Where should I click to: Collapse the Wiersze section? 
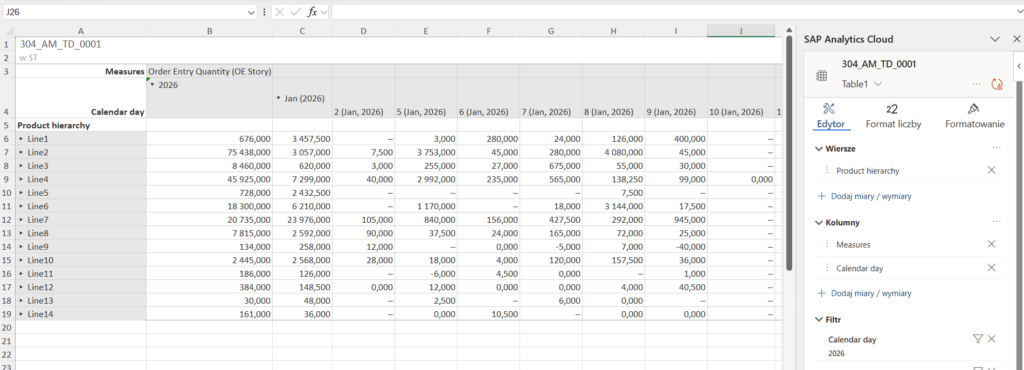point(820,148)
